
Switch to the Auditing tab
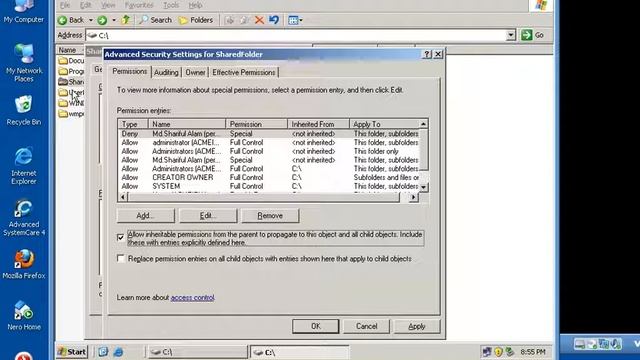pyautogui.click(x=166, y=72)
